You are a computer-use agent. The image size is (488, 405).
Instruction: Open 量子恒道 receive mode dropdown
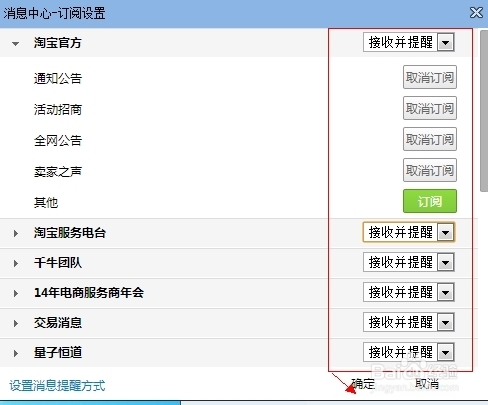coord(409,352)
